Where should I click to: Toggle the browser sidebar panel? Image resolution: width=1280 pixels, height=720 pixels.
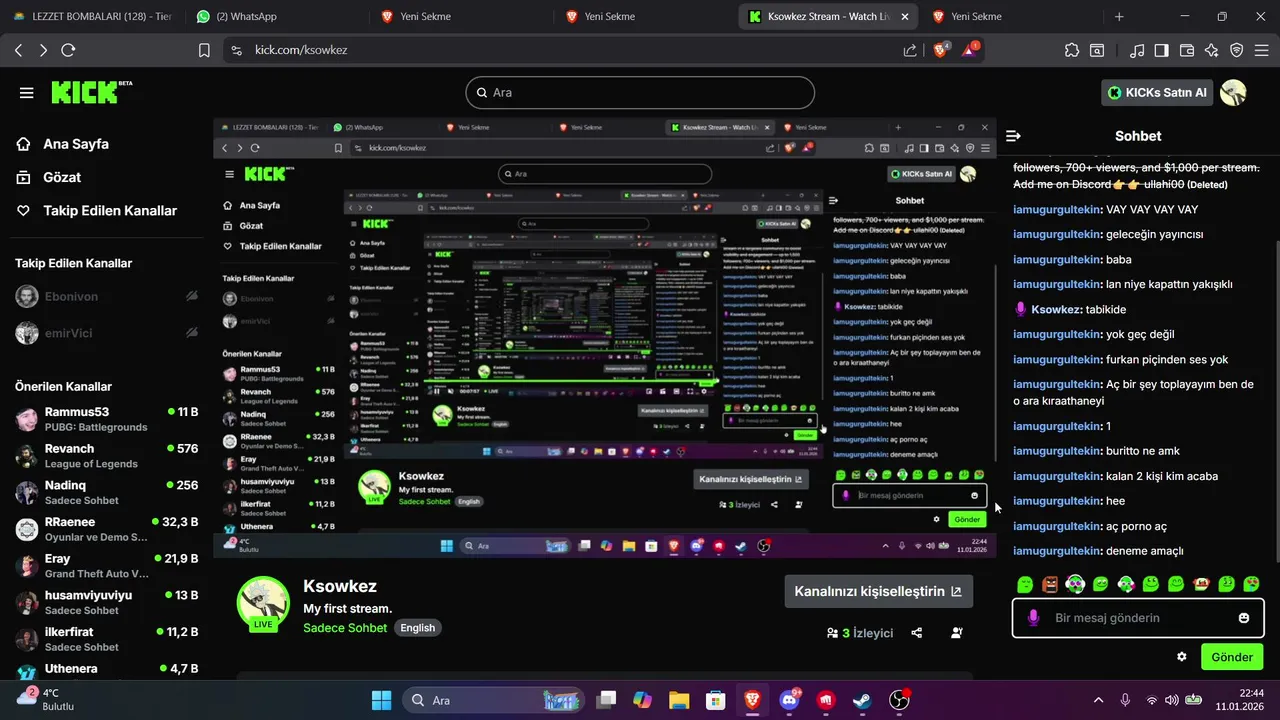(x=1162, y=50)
